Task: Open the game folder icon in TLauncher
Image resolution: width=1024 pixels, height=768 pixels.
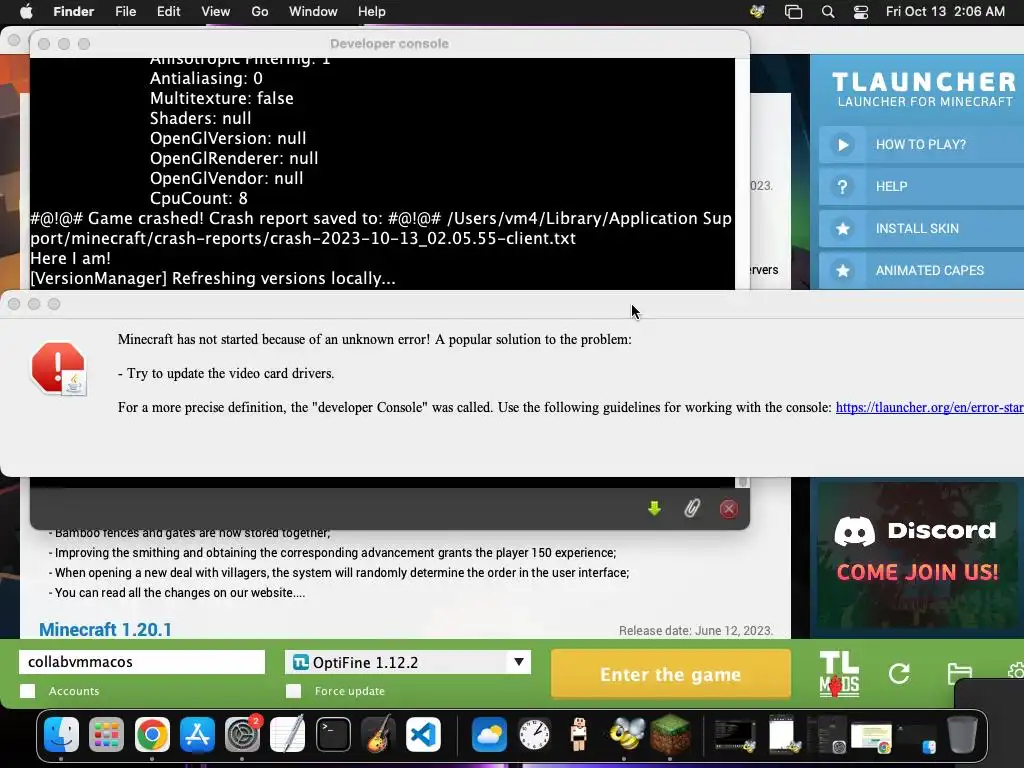Action: pyautogui.click(x=959, y=673)
